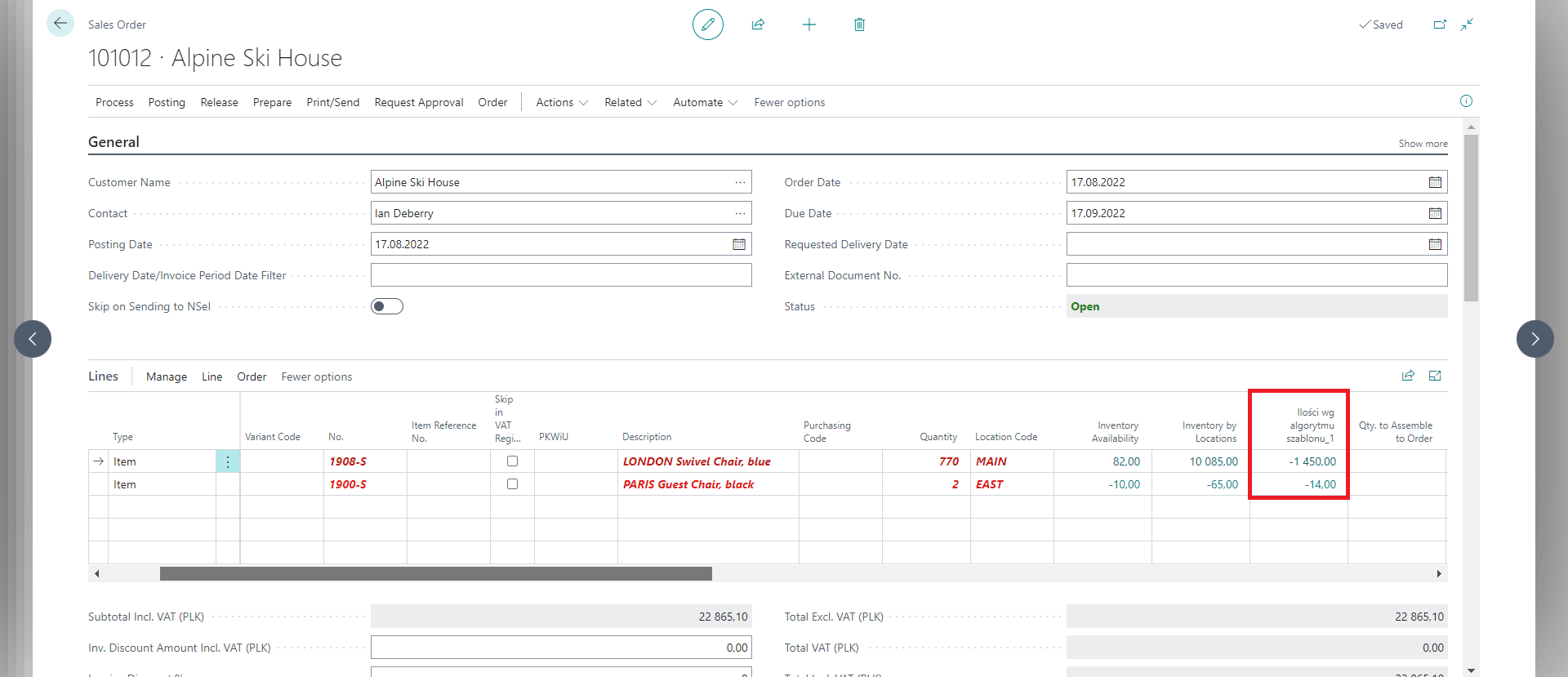
Task: Click the horizontal scrollbar of Lines grid
Action: click(435, 573)
